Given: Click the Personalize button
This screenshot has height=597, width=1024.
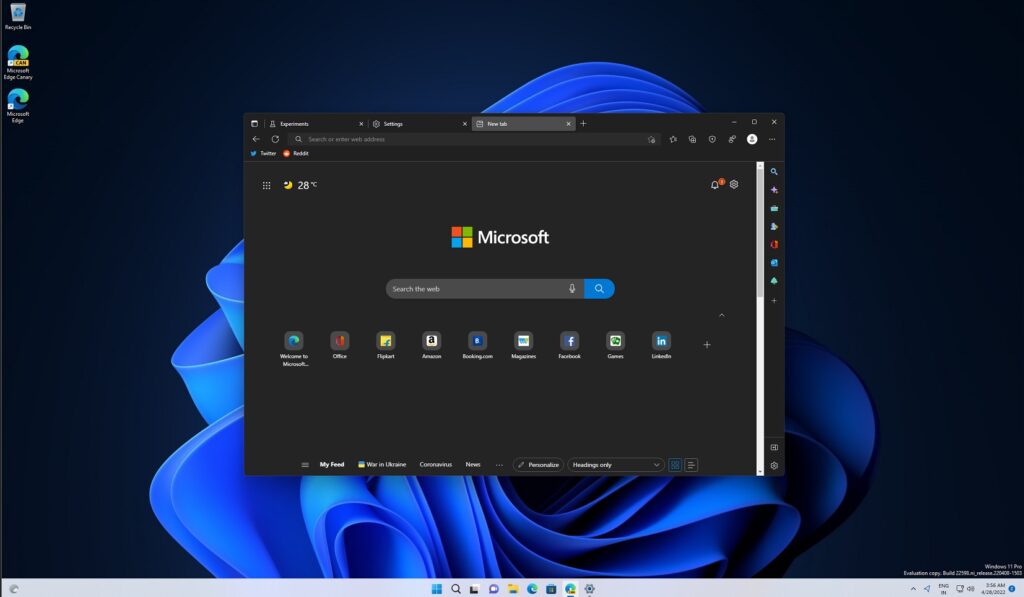Looking at the screenshot, I should (537, 464).
